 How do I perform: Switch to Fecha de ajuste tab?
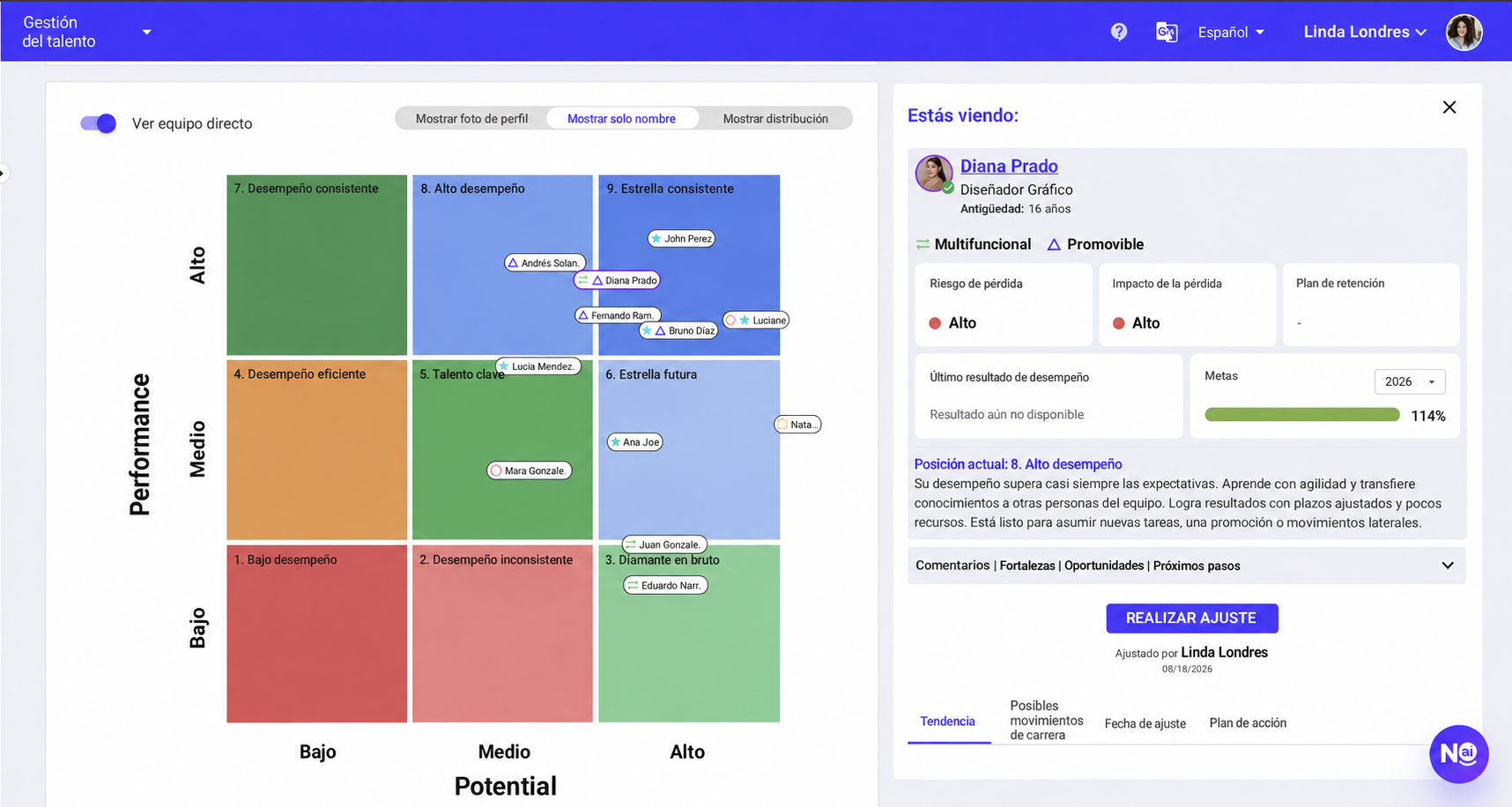(x=1145, y=723)
